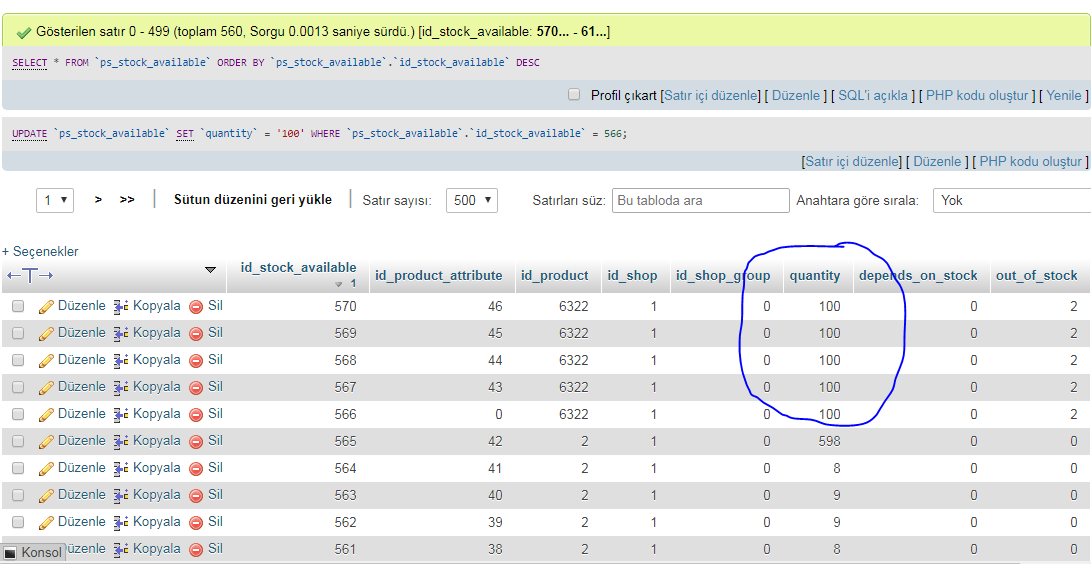Click the pencil edit icon for row 566
The image size is (1091, 564).
46,414
